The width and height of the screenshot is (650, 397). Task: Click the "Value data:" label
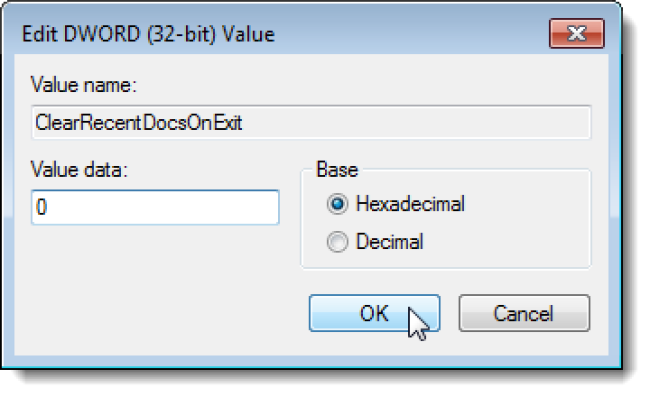[x=79, y=170]
